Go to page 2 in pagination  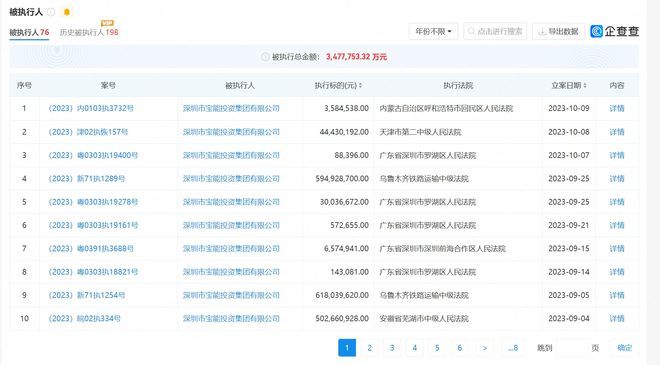pos(370,348)
